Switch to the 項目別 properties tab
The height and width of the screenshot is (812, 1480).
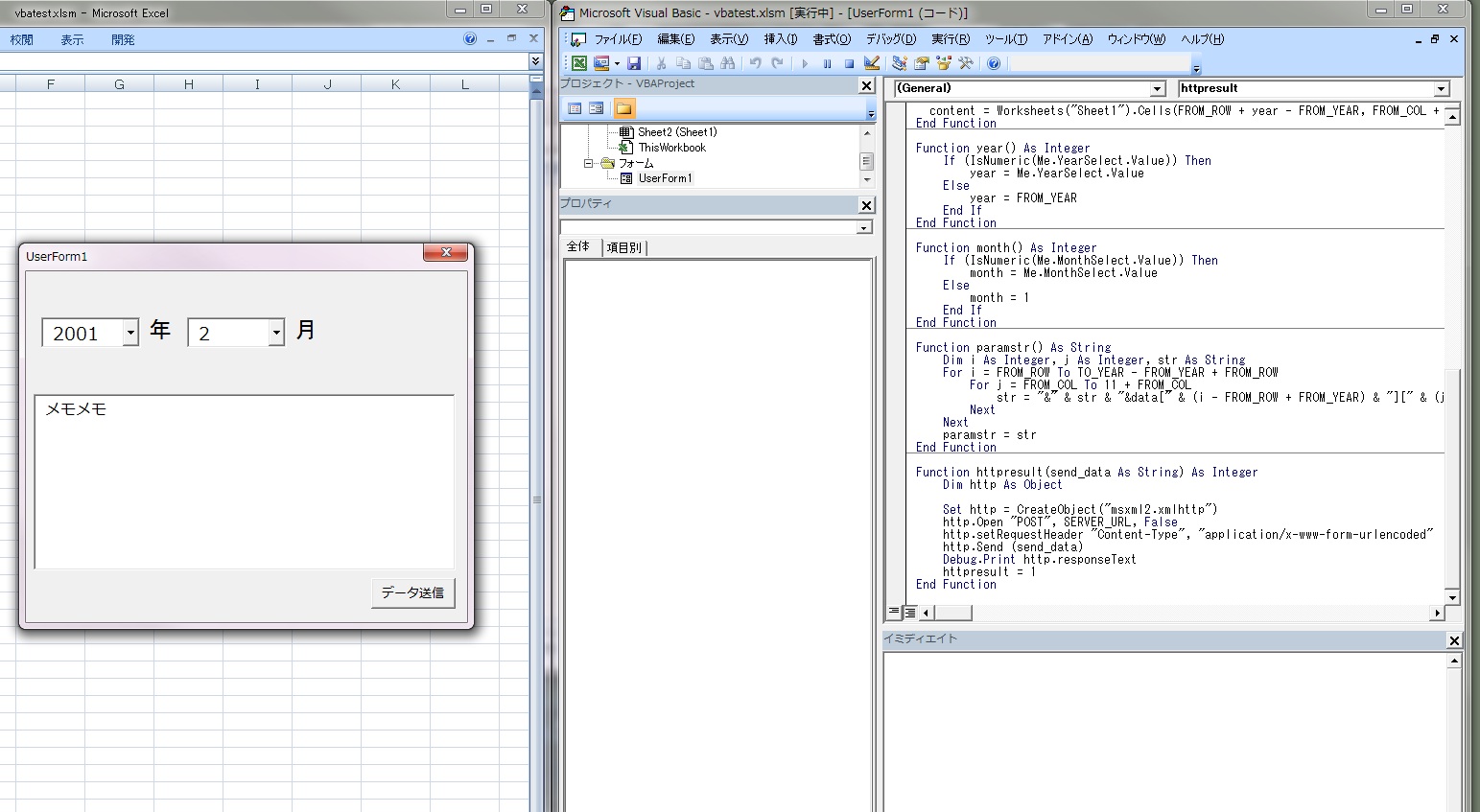click(623, 247)
